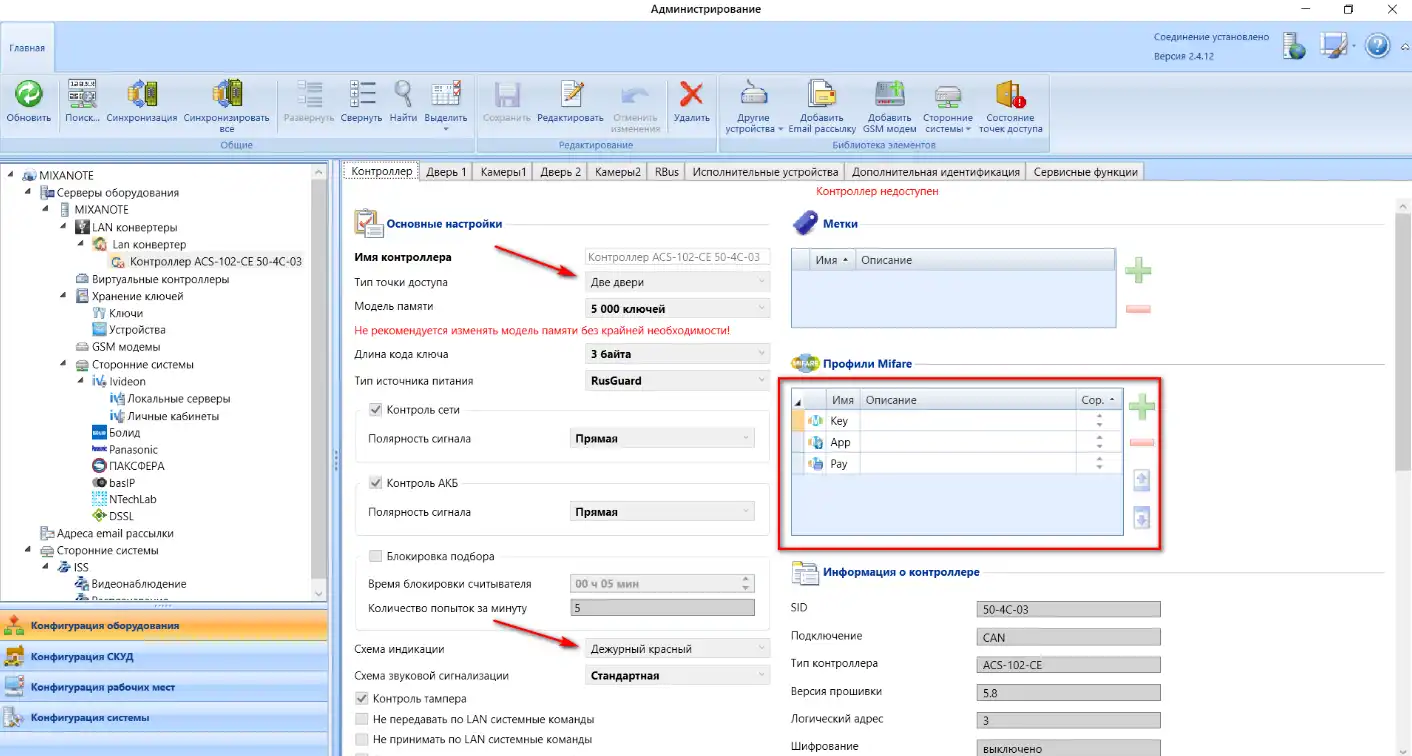
Task: Open the Исполнительные устройства tab
Action: coord(765,172)
